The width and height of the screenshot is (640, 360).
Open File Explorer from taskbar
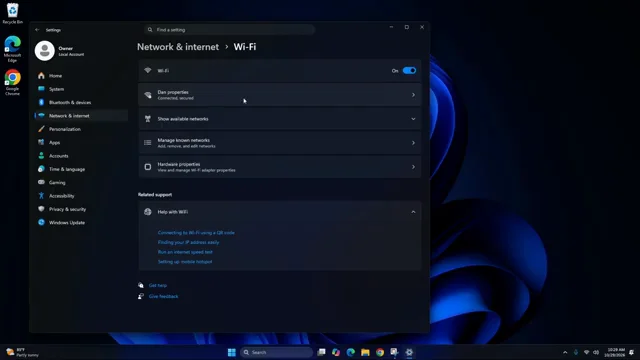point(365,352)
